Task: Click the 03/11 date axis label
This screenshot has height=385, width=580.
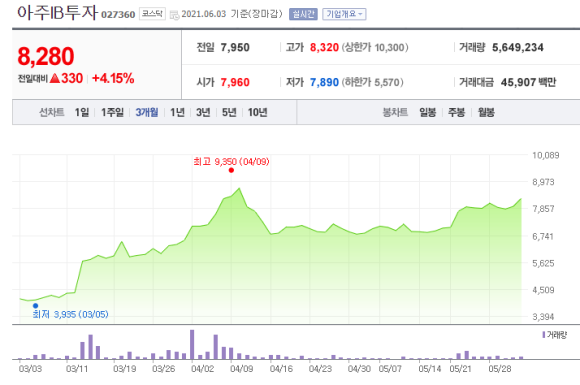Action: click(77, 369)
